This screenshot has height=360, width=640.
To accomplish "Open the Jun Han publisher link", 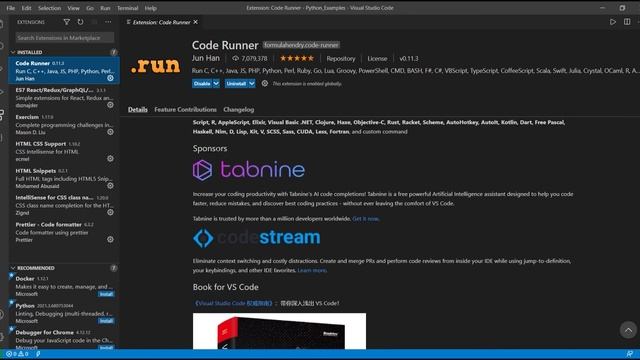I will pyautogui.click(x=206, y=58).
